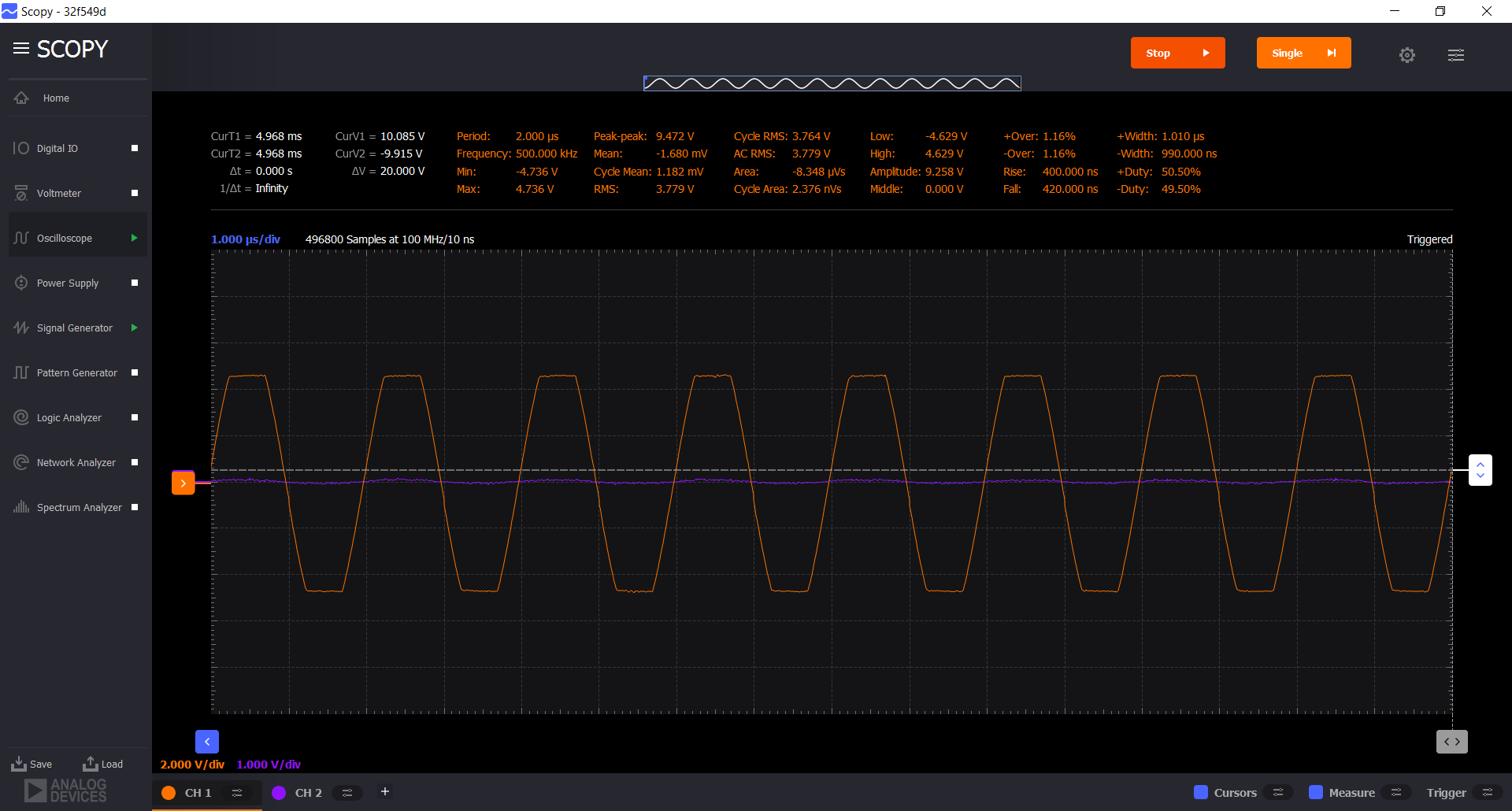Click the Pattern Generator icon
The height and width of the screenshot is (811, 1512).
21,372
